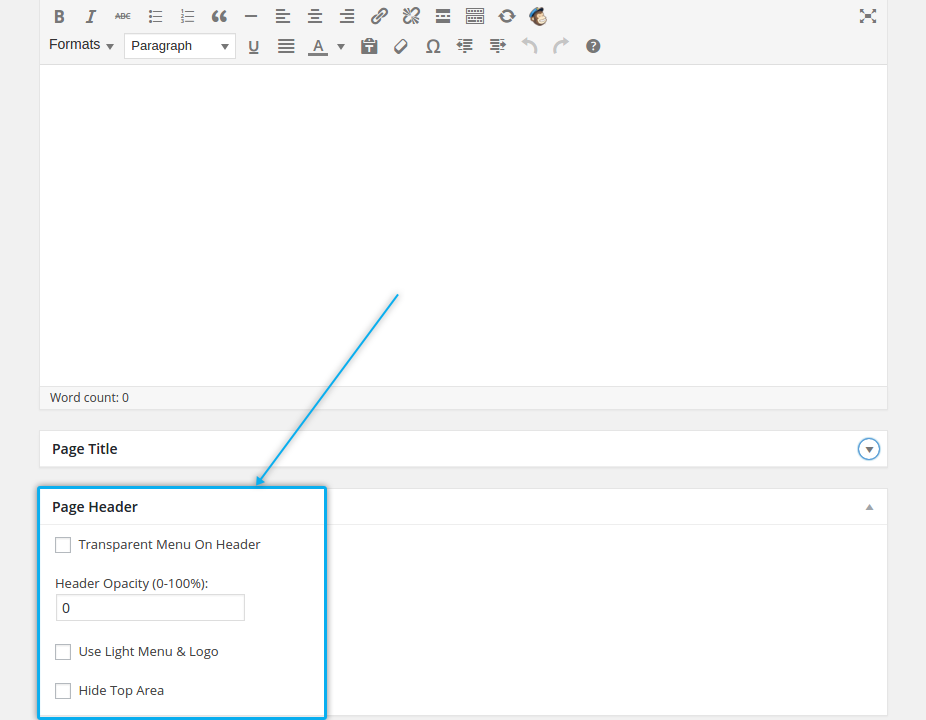Toggle fullscreen distraction-free writing mode
Image resolution: width=926 pixels, height=720 pixels.
(x=867, y=16)
